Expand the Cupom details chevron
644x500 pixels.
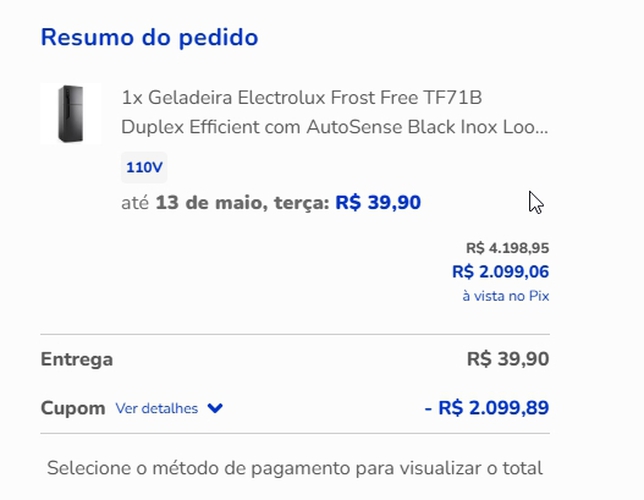215,408
